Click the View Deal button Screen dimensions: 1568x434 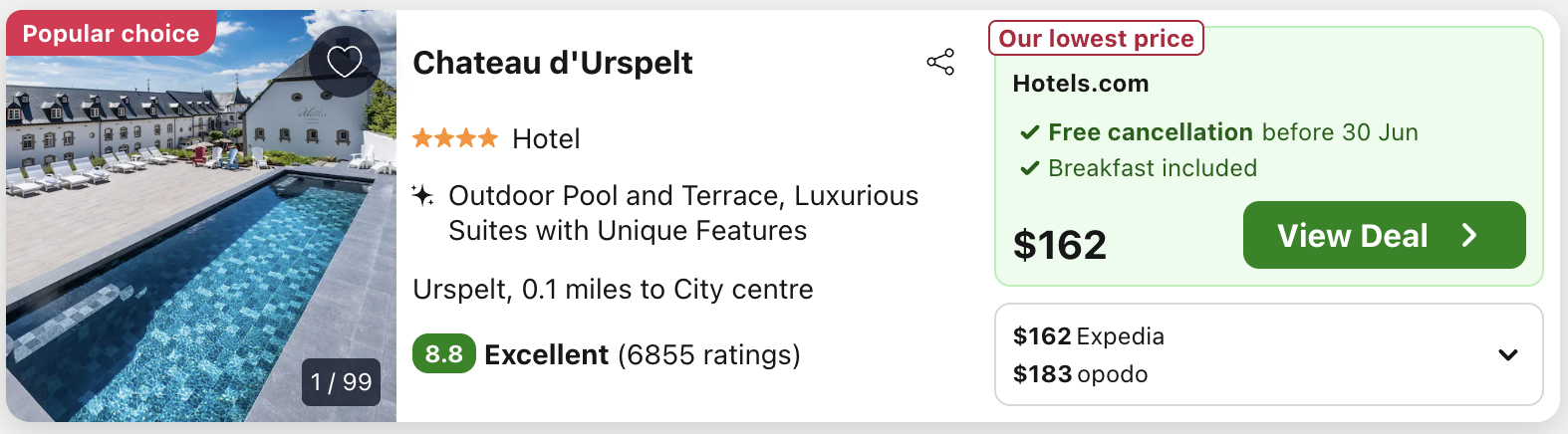tap(1384, 235)
